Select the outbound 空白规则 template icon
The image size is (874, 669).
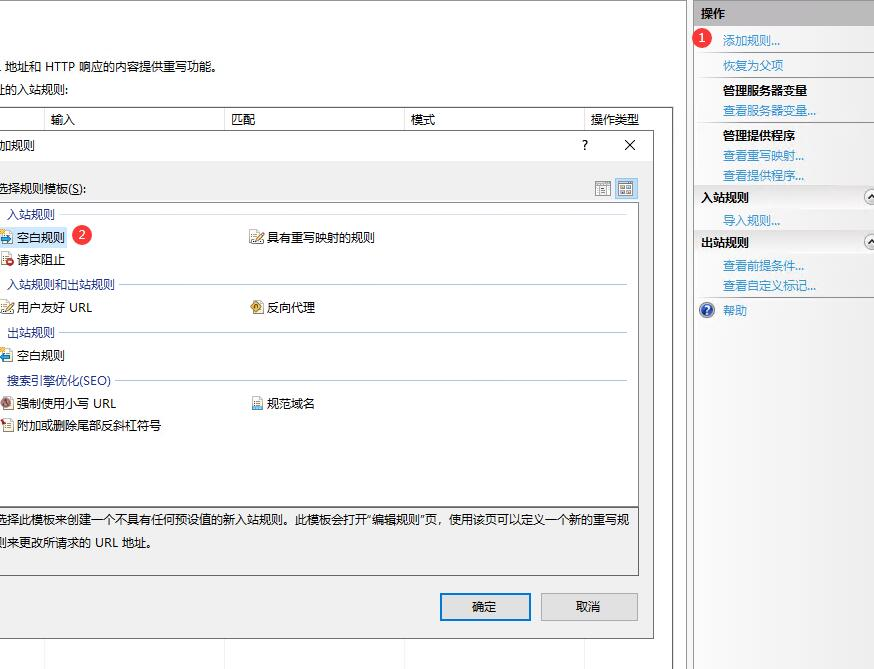tap(6, 355)
